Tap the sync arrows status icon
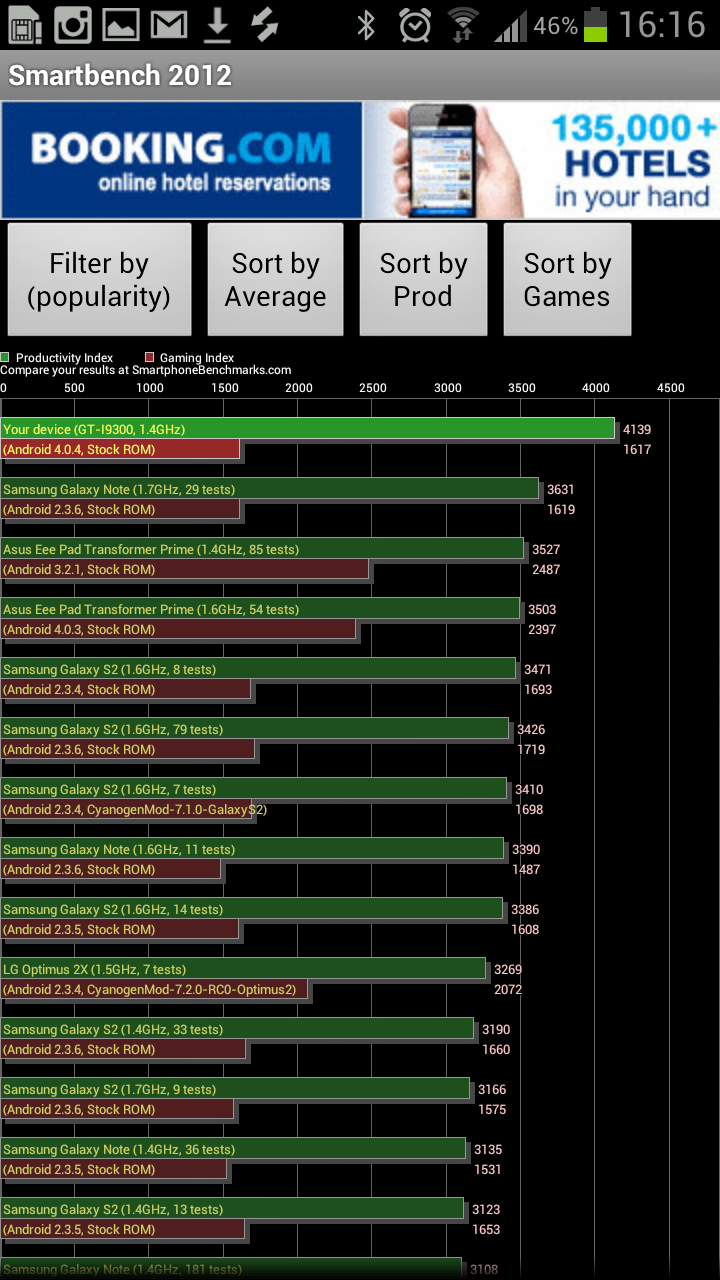Image resolution: width=720 pixels, height=1280 pixels. click(265, 25)
